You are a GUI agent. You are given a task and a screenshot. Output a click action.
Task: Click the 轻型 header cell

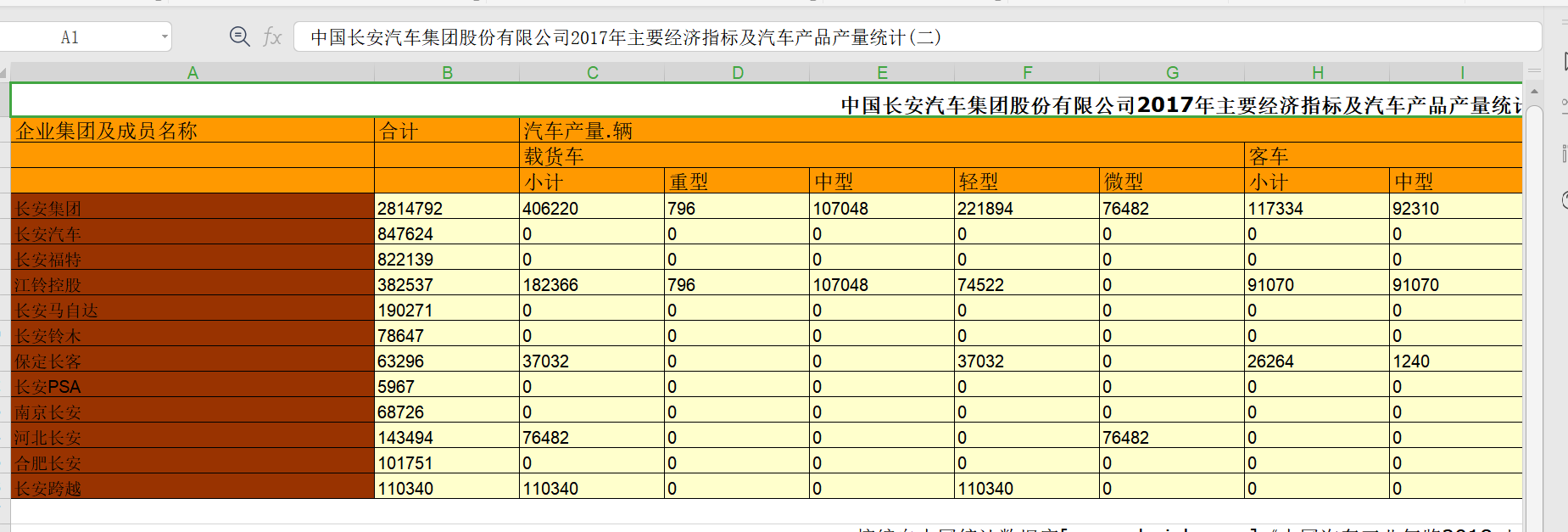click(x=1027, y=181)
